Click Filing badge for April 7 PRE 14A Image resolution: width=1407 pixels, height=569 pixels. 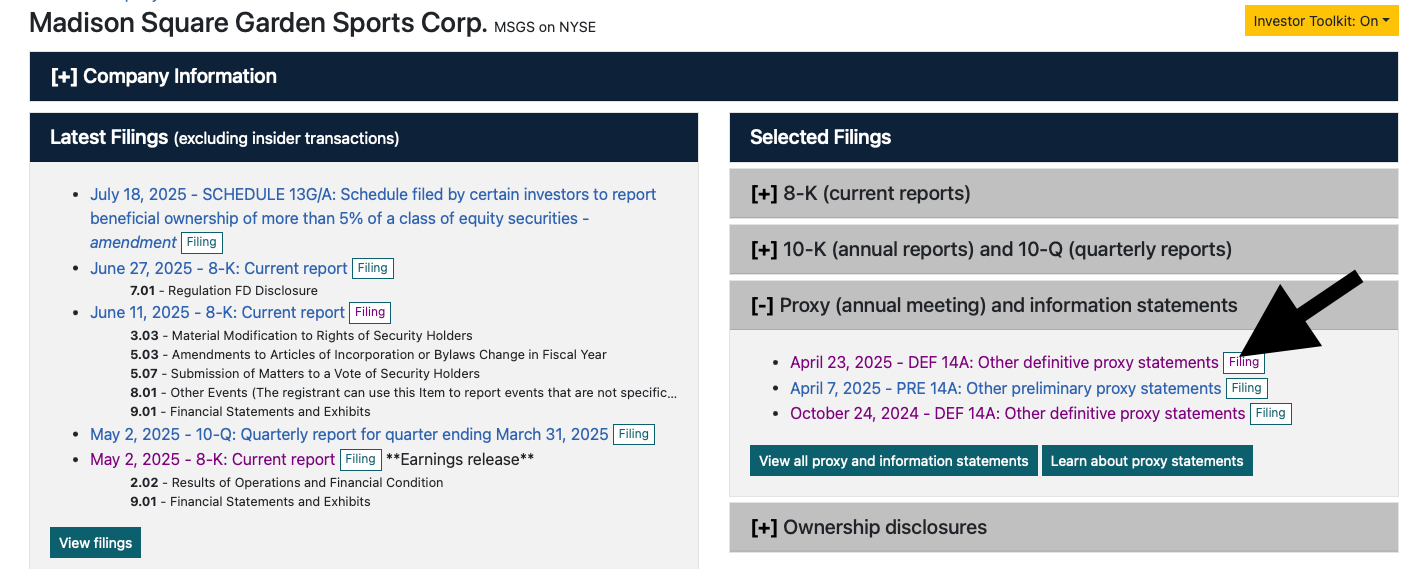[x=1247, y=388]
